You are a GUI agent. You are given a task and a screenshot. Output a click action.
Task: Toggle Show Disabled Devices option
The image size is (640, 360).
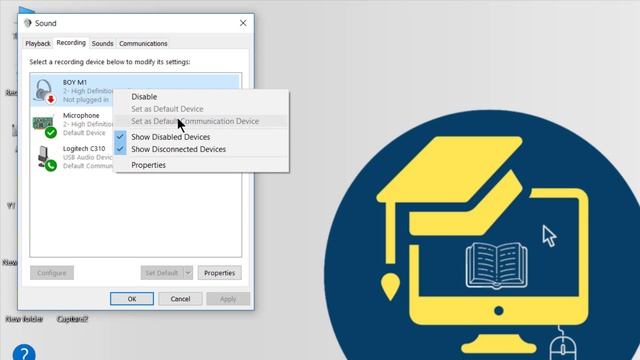pyautogui.click(x=170, y=137)
